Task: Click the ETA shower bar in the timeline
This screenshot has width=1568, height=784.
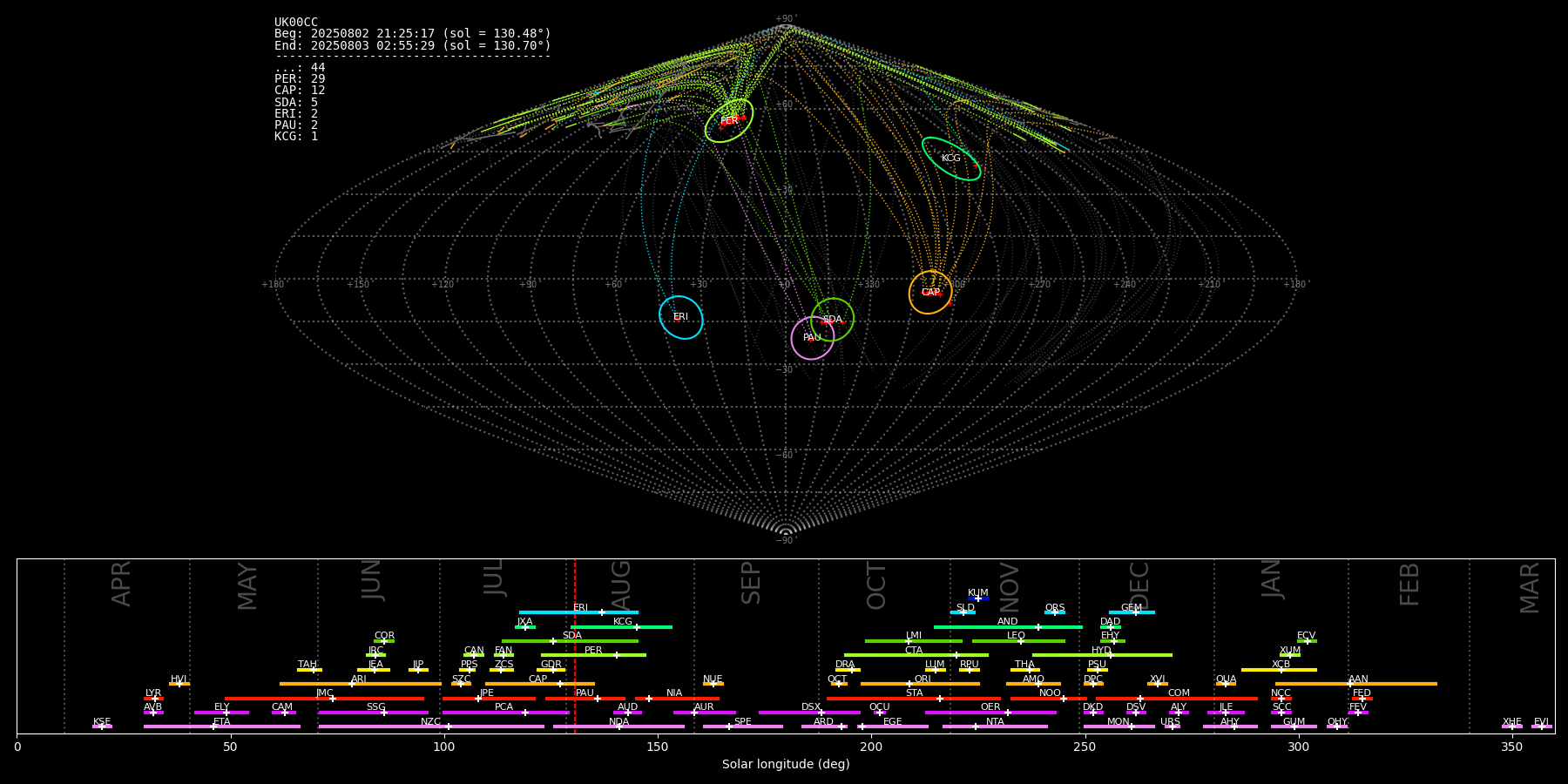Action: 222,727
